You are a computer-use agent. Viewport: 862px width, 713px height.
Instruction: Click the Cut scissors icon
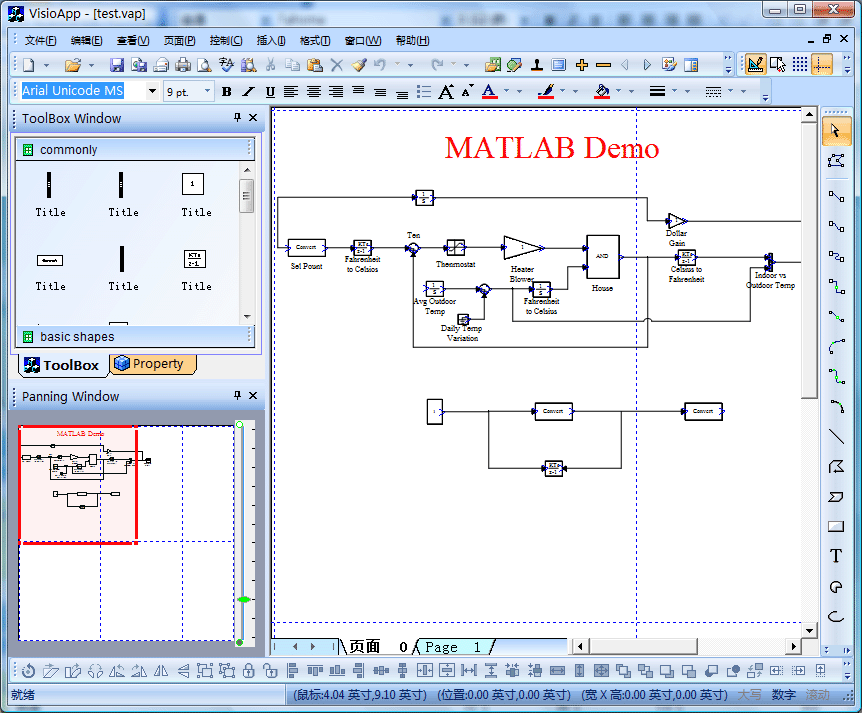tap(270, 65)
